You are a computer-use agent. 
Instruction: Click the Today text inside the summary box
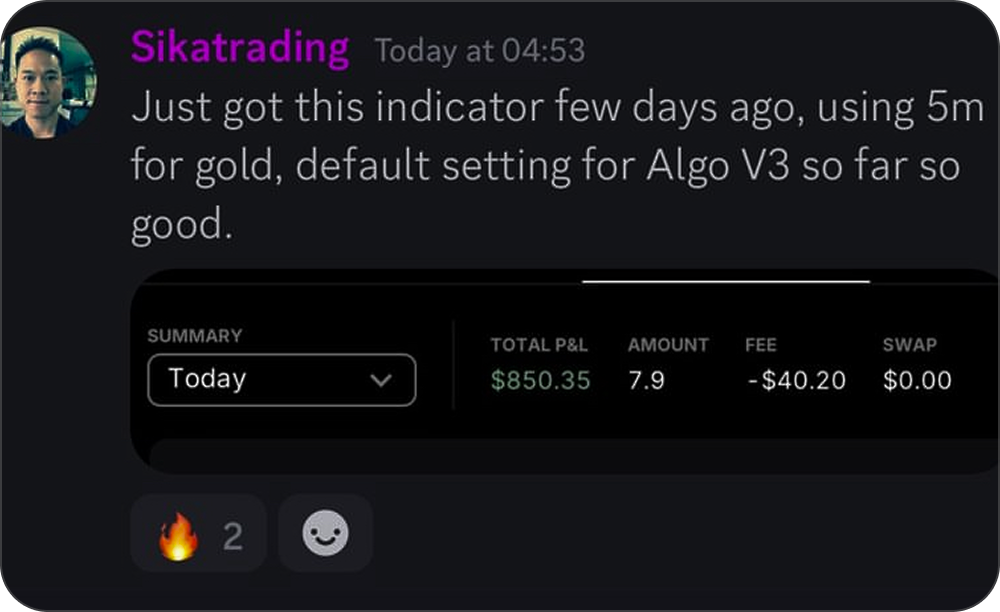(x=207, y=379)
